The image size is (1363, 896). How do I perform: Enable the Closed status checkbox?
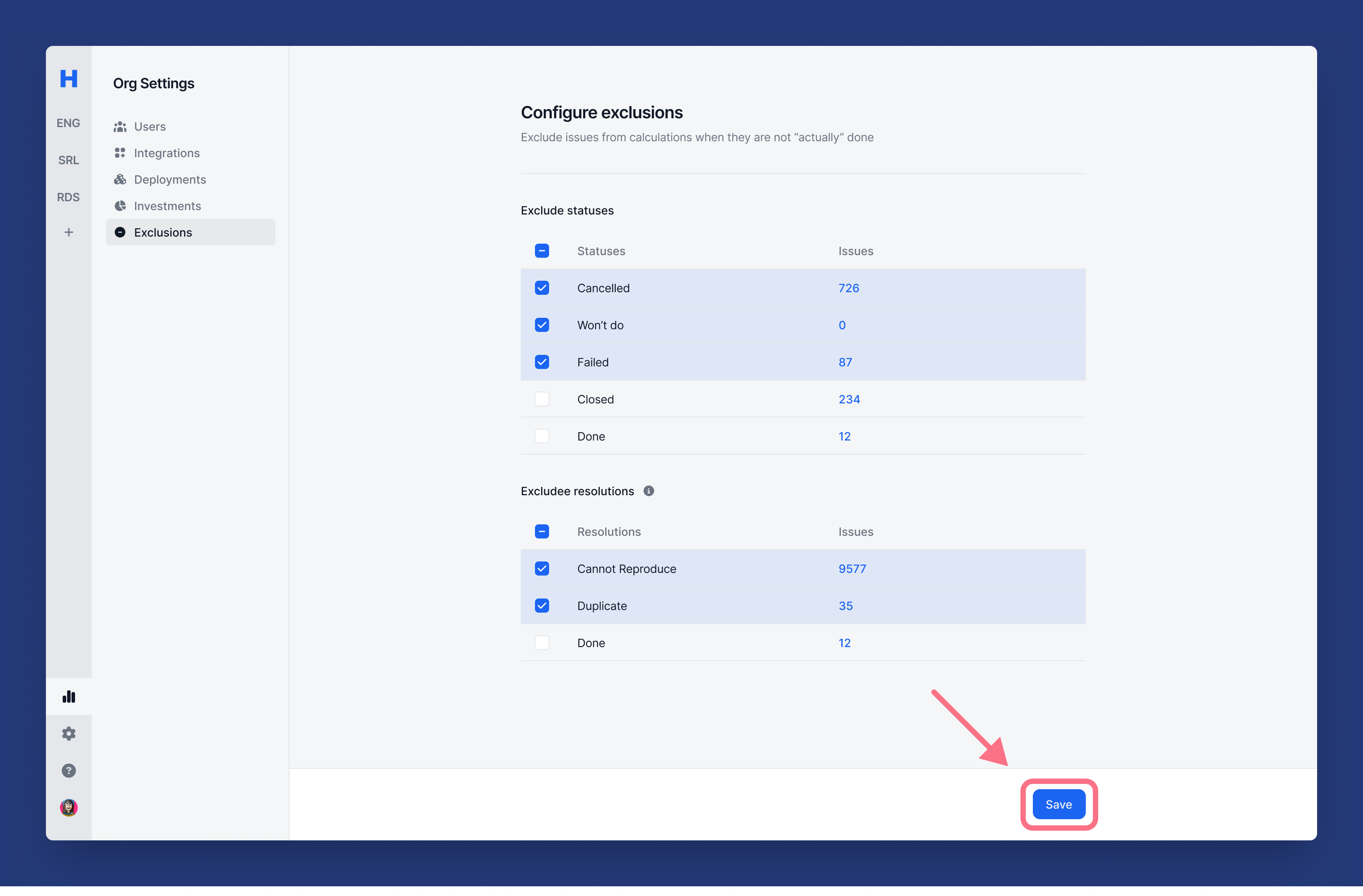[x=542, y=399]
